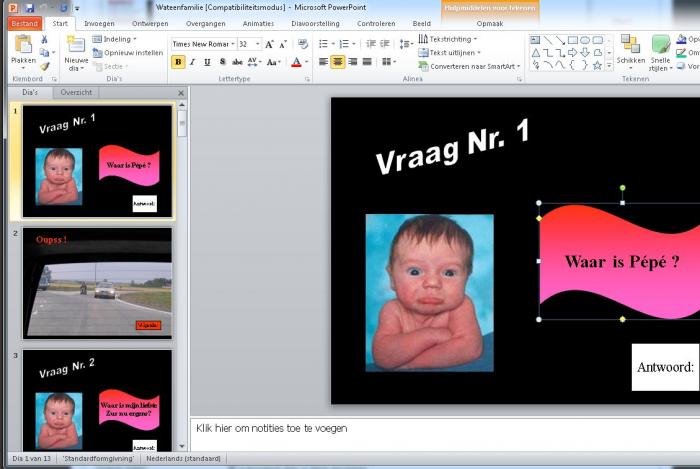
Task: Select the text box shape in shapes gallery
Action: [535, 40]
